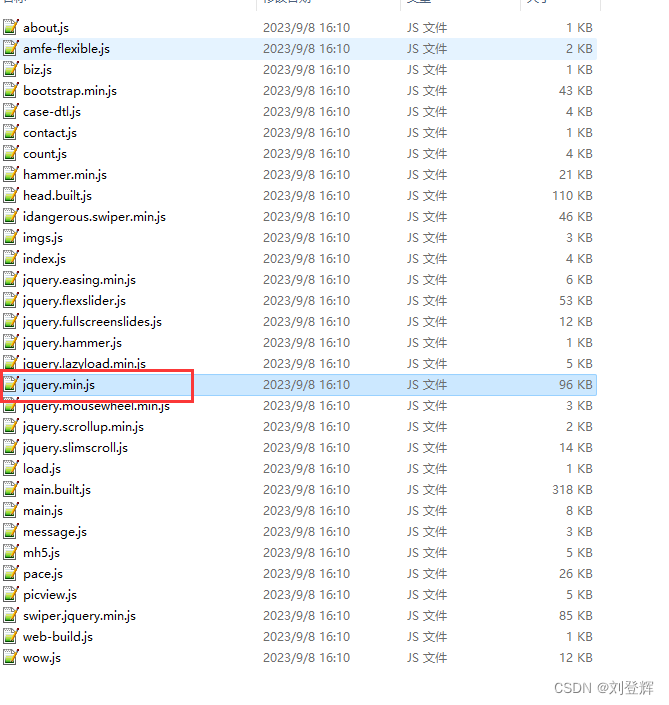This screenshot has width=669, height=705.
Task: Select the amfe-flexible.js file name
Action: click(x=67, y=49)
